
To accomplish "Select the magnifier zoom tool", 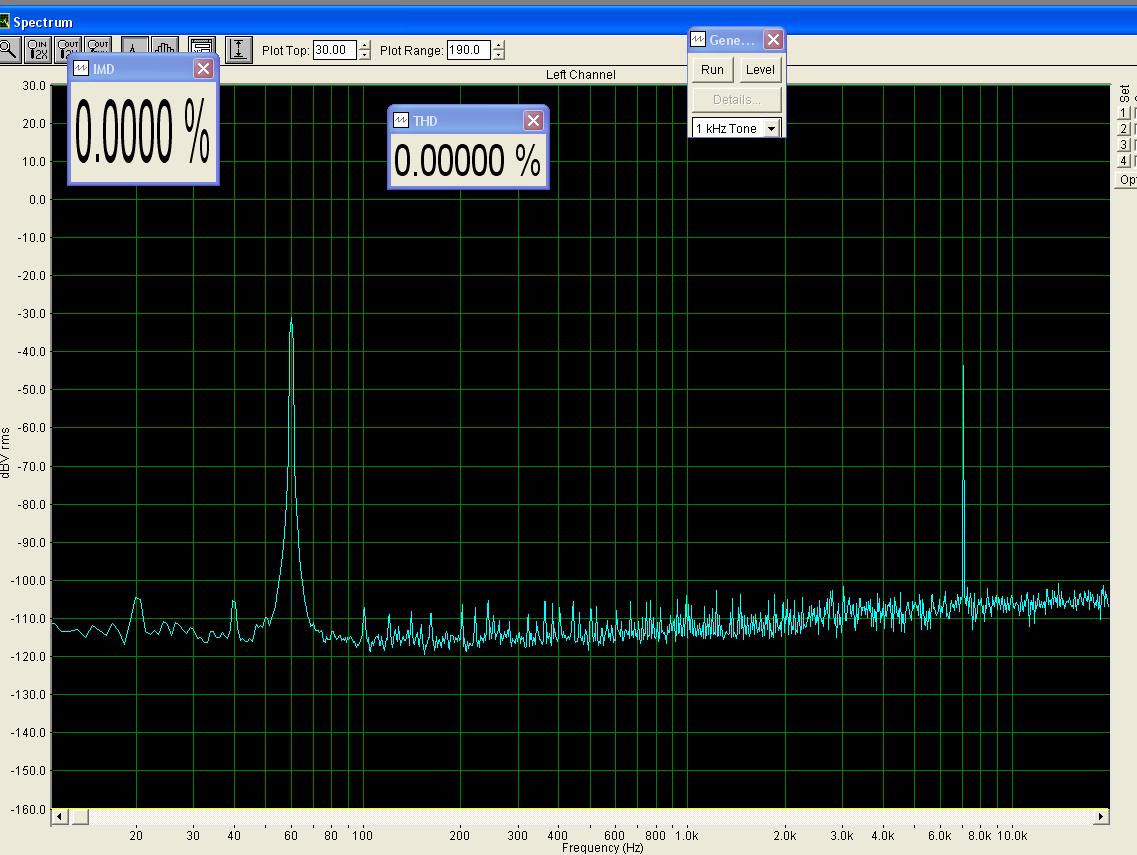I will click(9, 50).
